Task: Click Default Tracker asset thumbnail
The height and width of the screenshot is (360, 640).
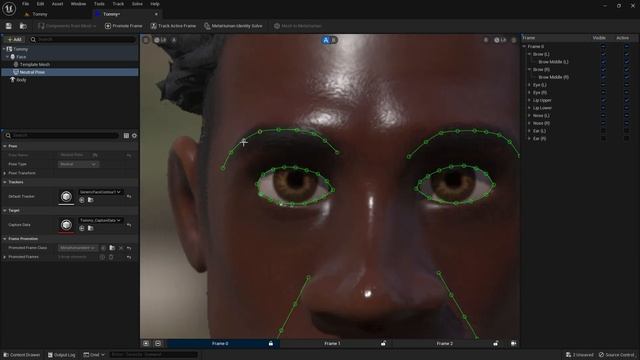Action: [66, 197]
